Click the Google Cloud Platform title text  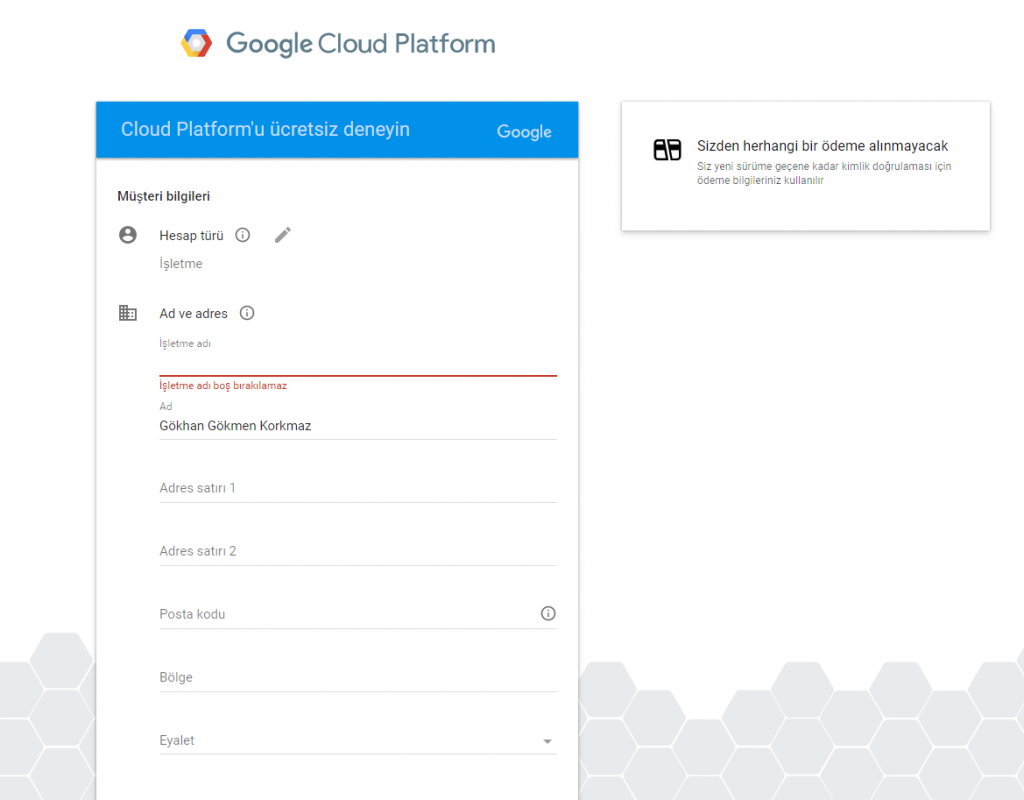coord(360,44)
